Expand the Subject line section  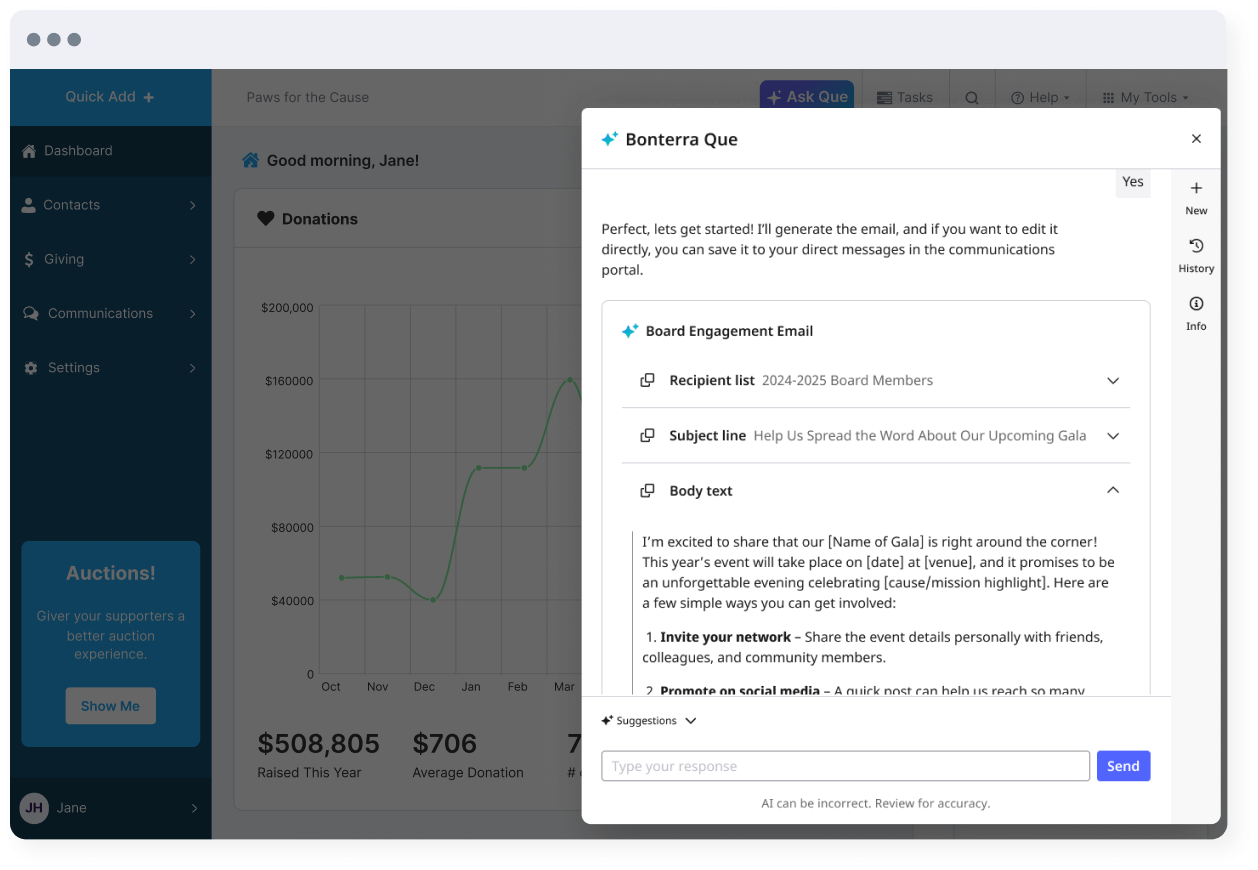1112,436
